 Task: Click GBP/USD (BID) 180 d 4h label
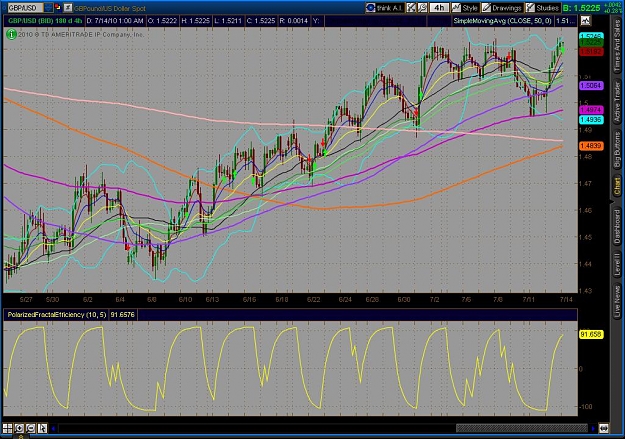45,21
